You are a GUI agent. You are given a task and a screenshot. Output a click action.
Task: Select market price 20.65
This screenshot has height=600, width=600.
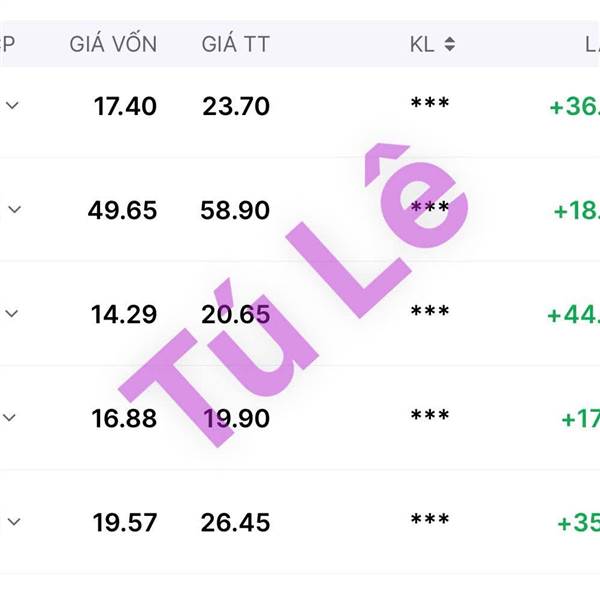[x=235, y=315]
